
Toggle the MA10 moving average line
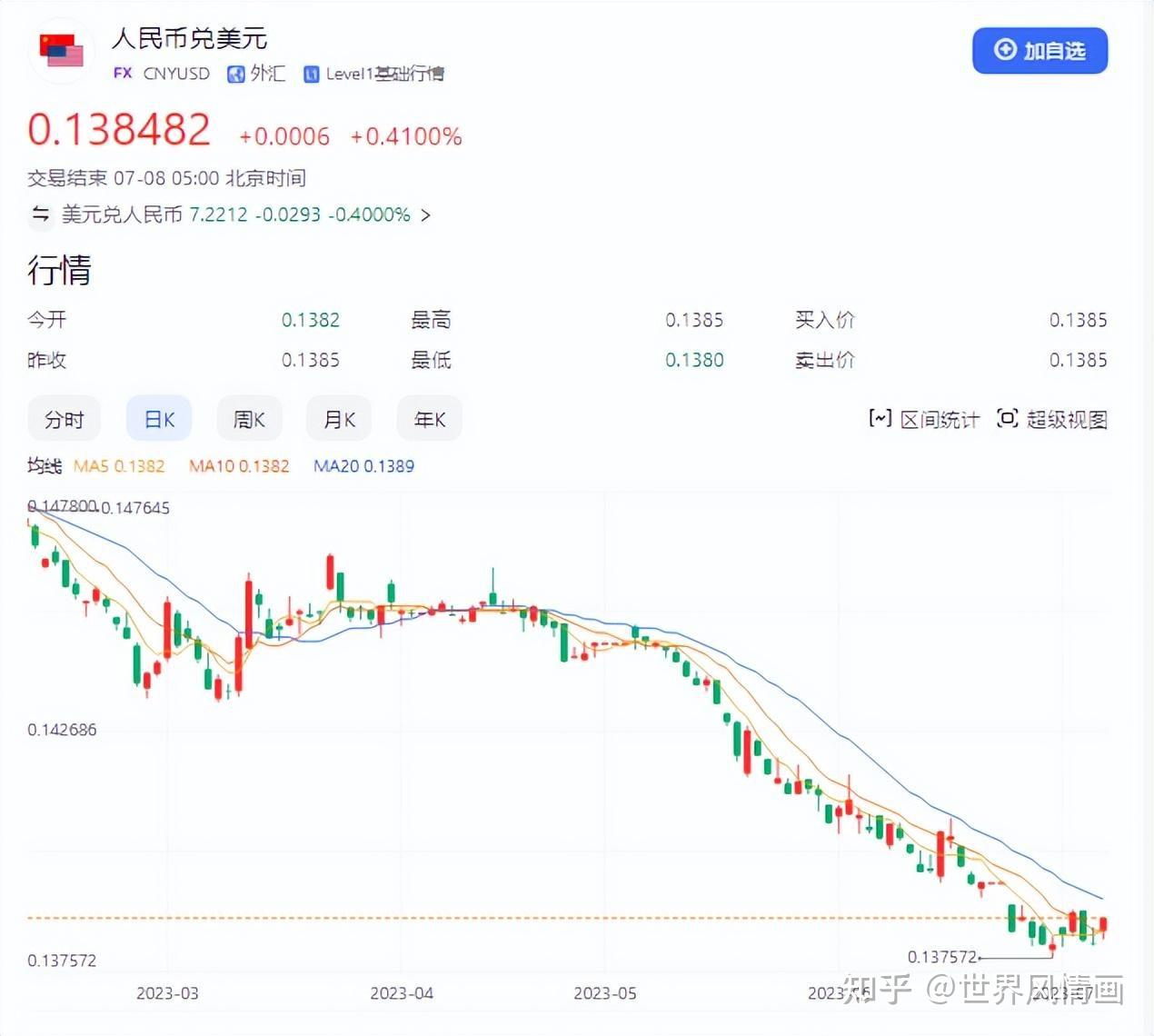(x=238, y=466)
